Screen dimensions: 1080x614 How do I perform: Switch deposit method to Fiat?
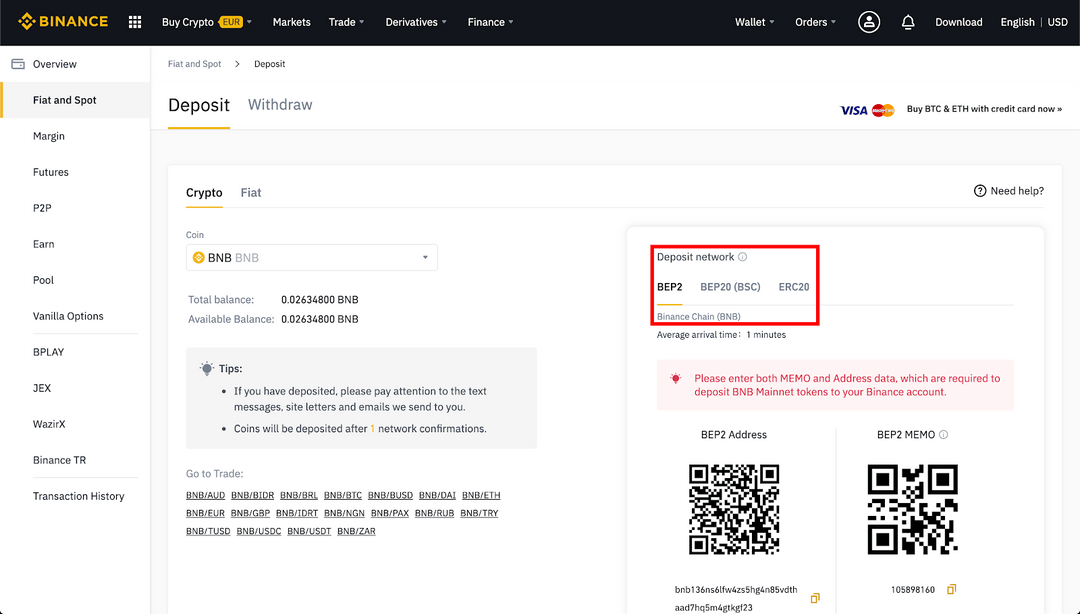[250, 193]
